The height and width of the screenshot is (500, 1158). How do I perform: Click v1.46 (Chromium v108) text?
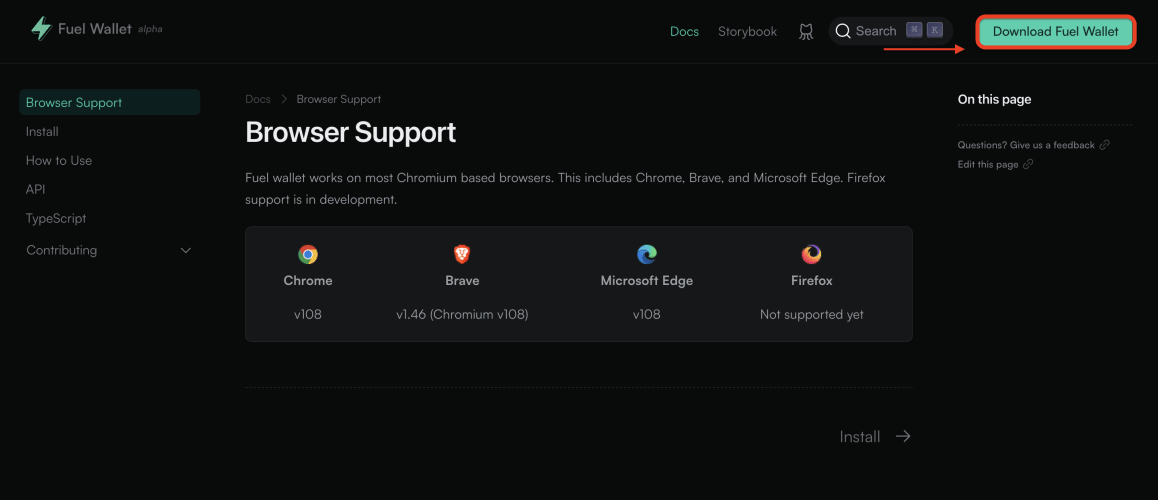pos(462,315)
